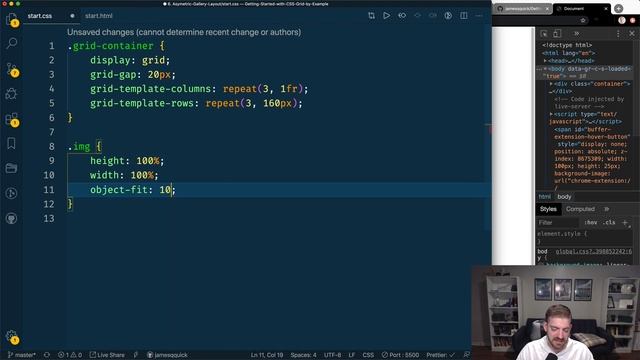This screenshot has width=640, height=360.
Task: Toggle the DevTools device toolbar
Action: [x=557, y=33]
